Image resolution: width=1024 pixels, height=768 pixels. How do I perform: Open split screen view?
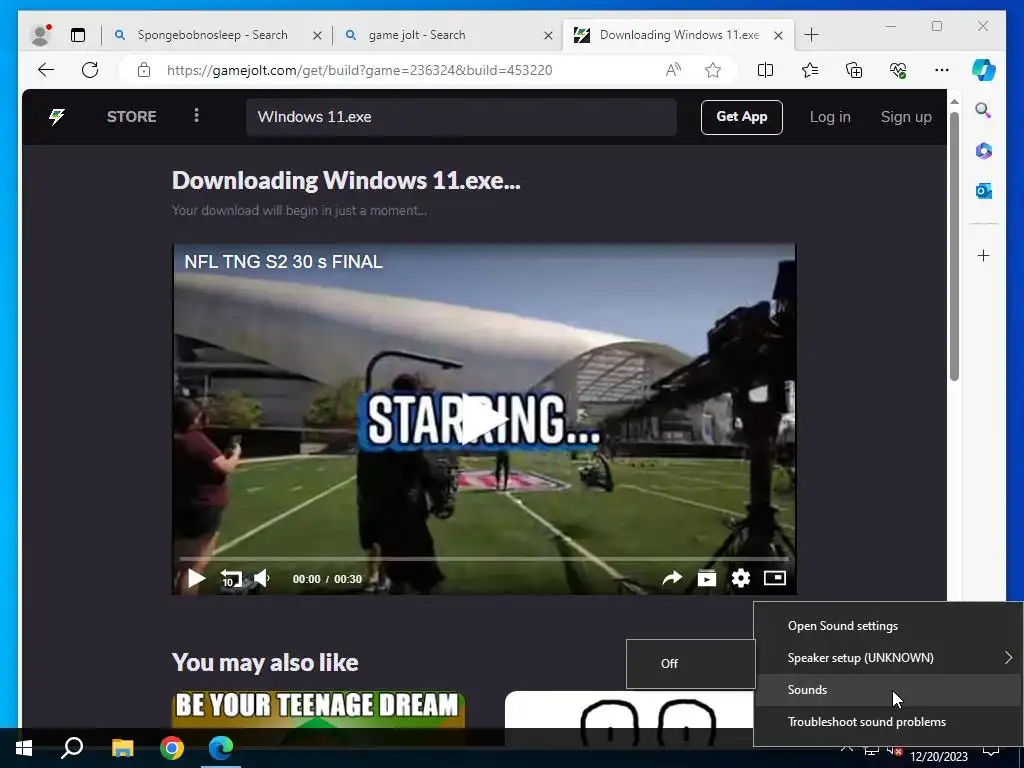[x=765, y=70]
